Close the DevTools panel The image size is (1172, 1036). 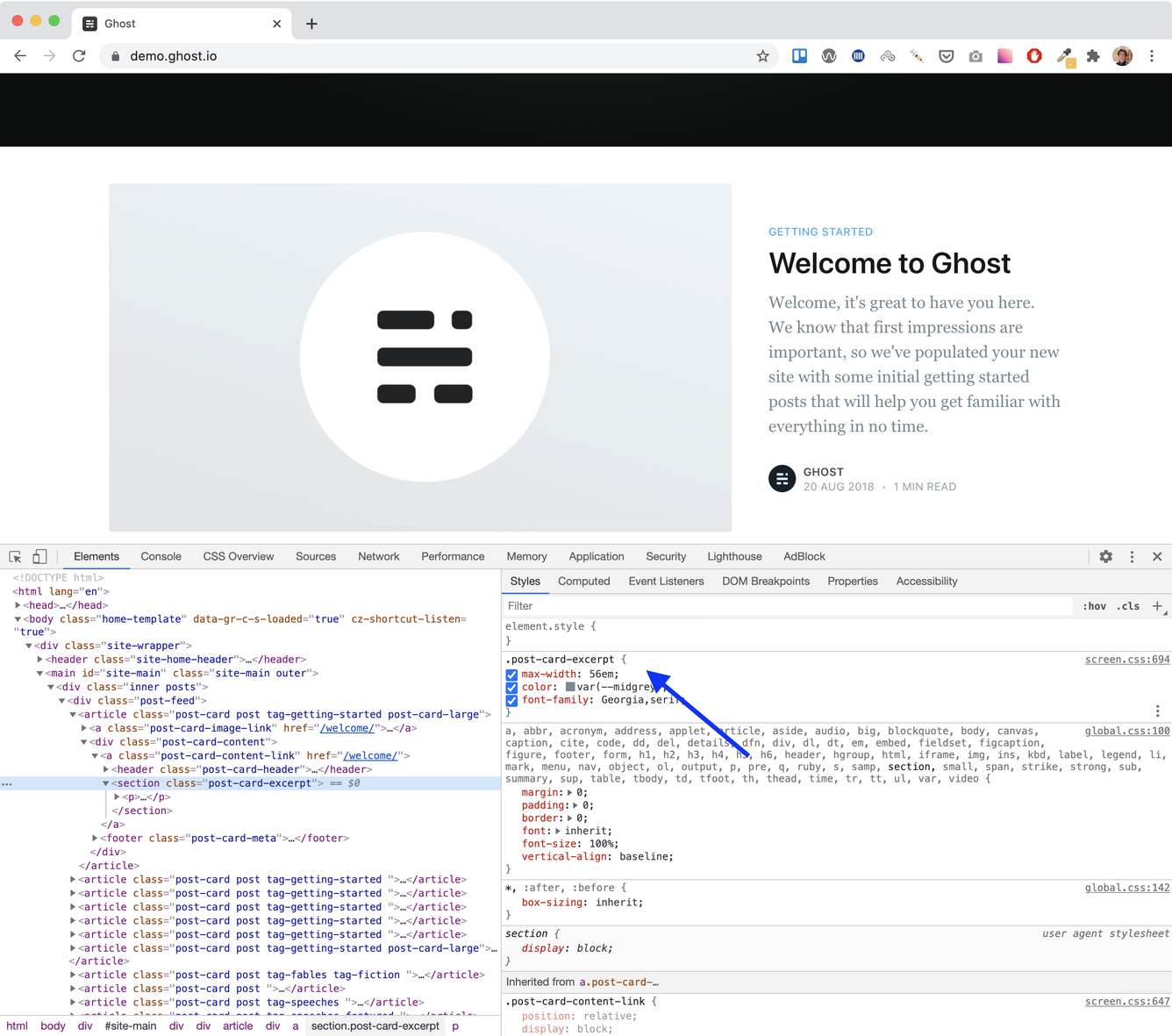tap(1157, 557)
